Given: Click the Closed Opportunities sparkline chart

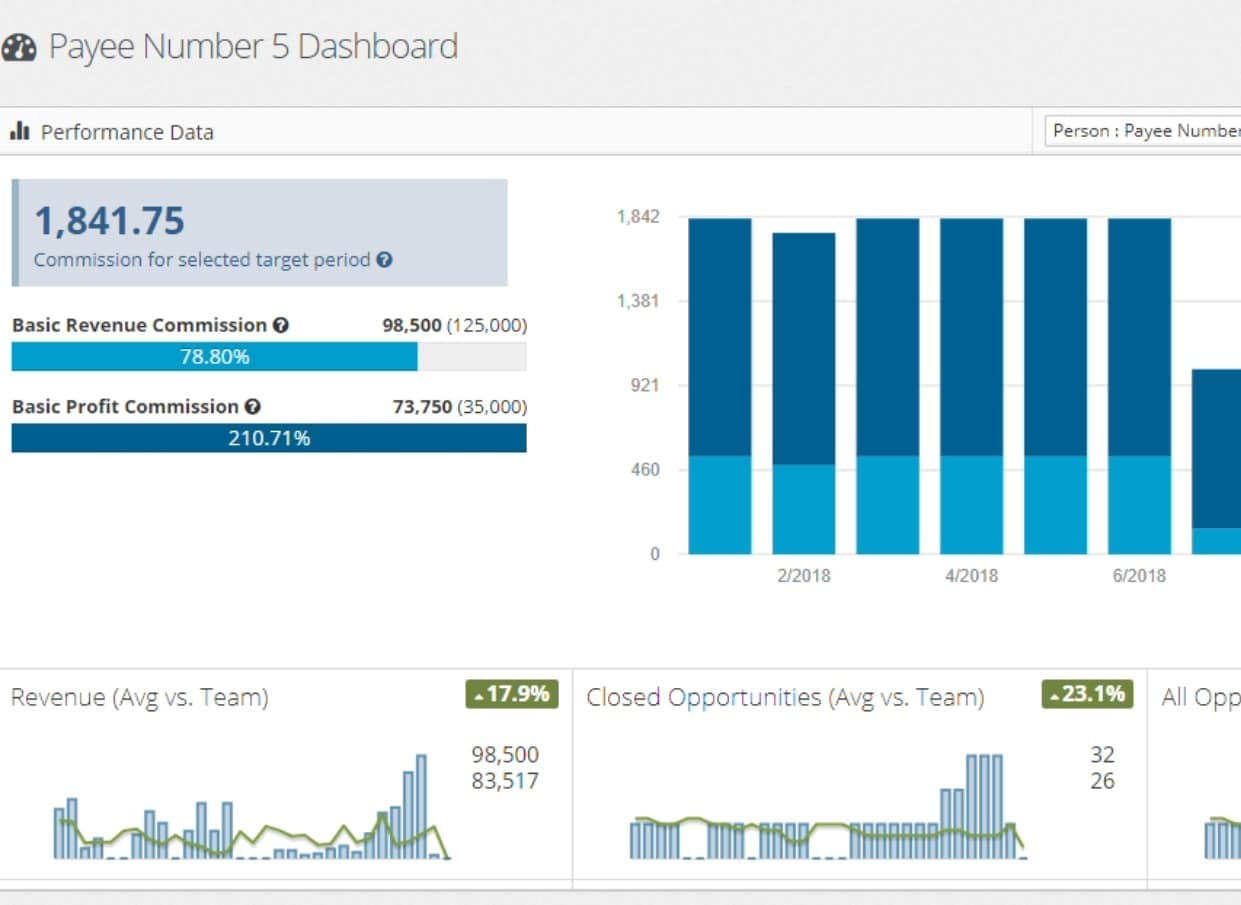Looking at the screenshot, I should pyautogui.click(x=828, y=807).
